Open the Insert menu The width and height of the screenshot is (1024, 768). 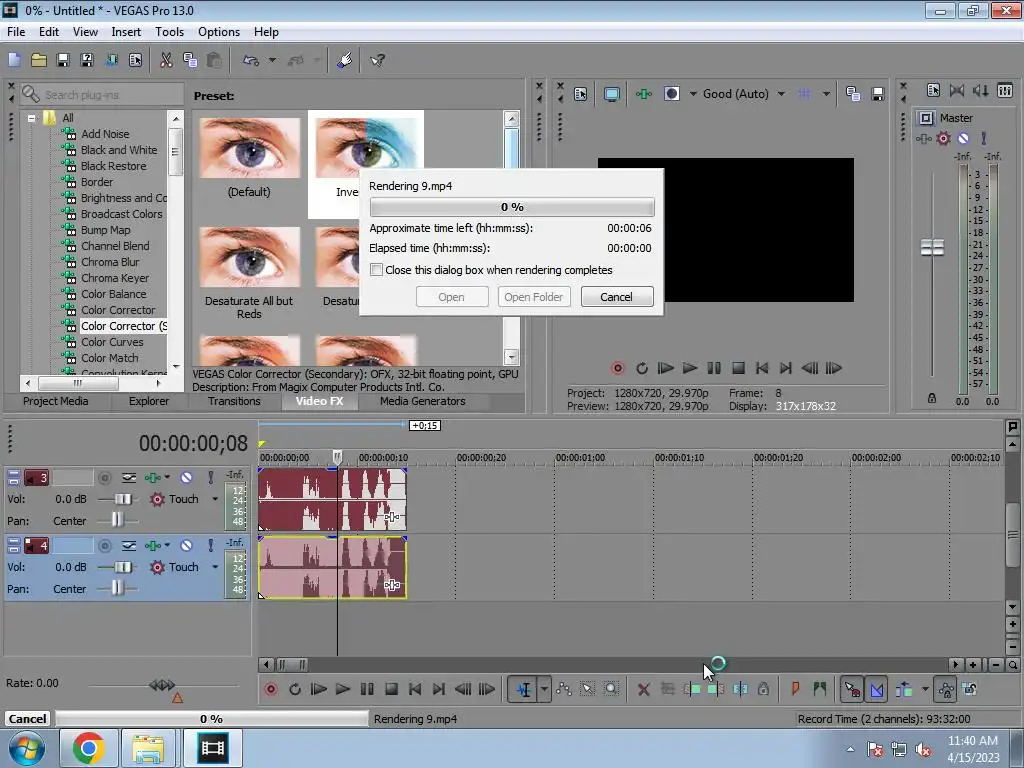pos(126,31)
